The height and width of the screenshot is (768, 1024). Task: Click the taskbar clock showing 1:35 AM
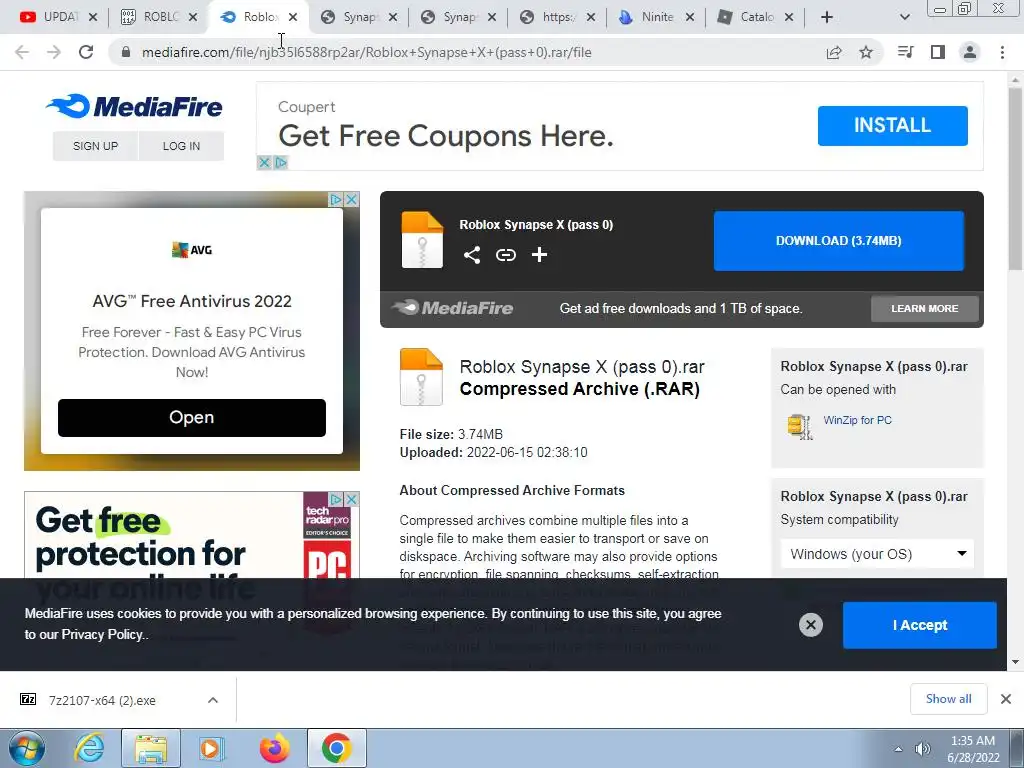(x=973, y=749)
